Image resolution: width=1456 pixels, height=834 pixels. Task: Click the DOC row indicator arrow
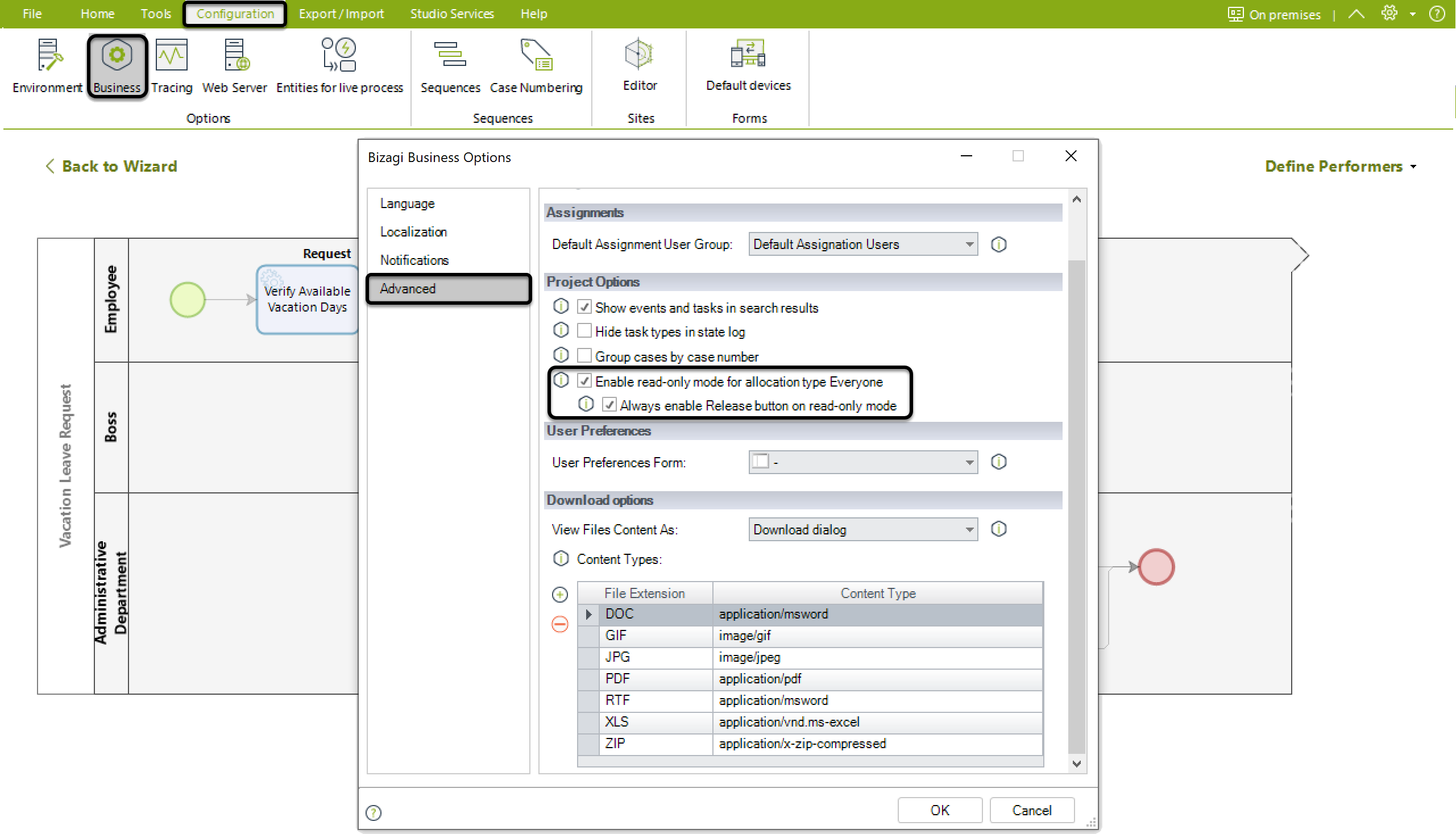[588, 614]
